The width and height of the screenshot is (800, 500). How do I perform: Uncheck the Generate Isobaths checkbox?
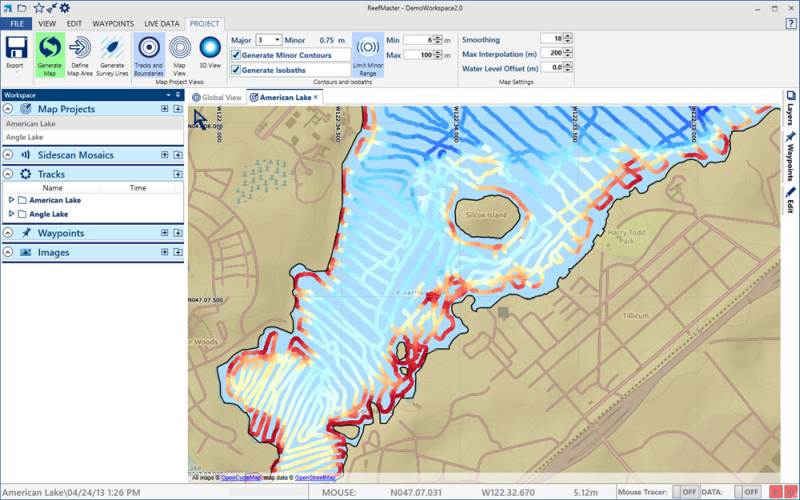pos(236,70)
